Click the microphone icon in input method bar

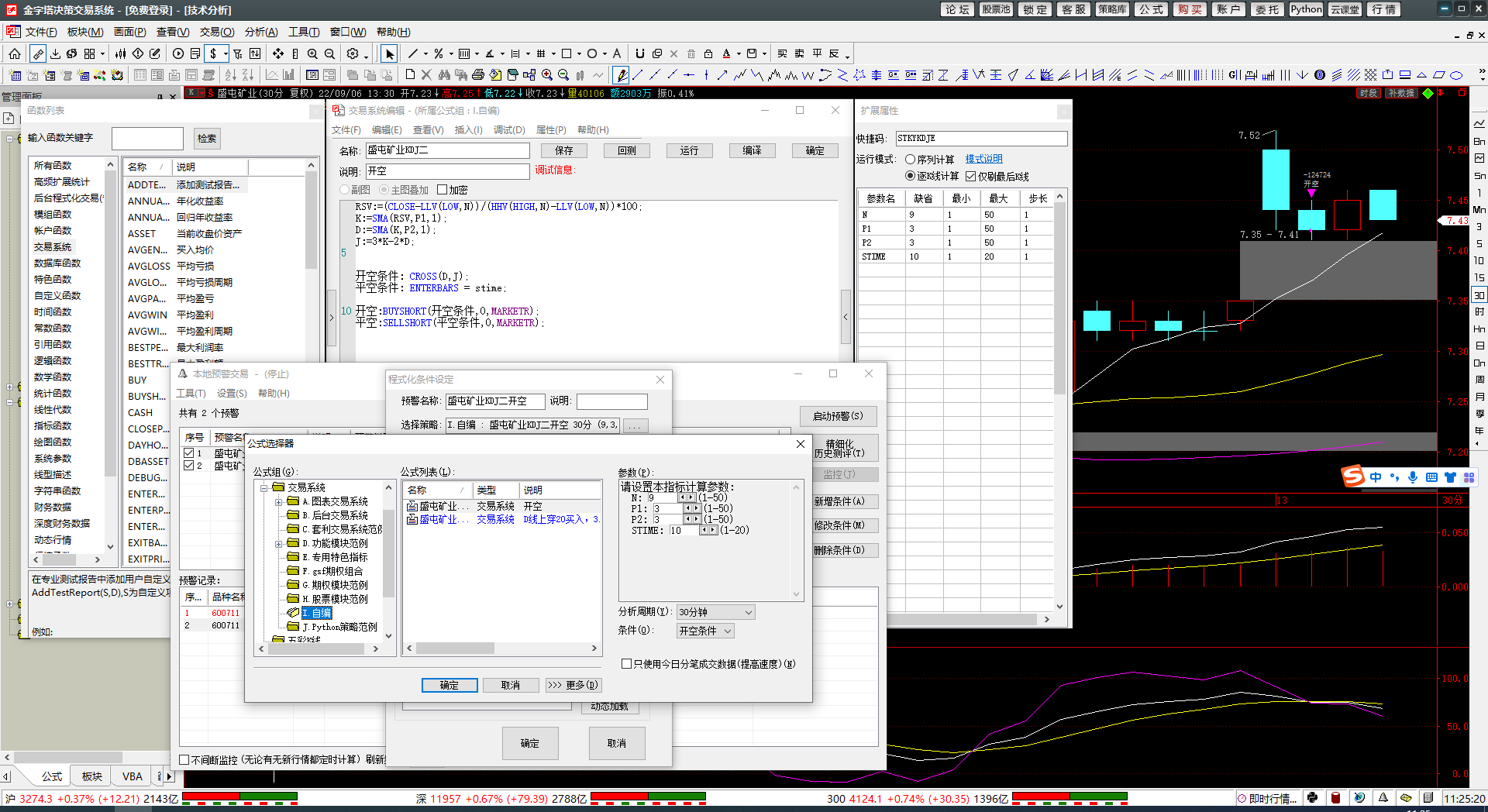coord(1413,477)
